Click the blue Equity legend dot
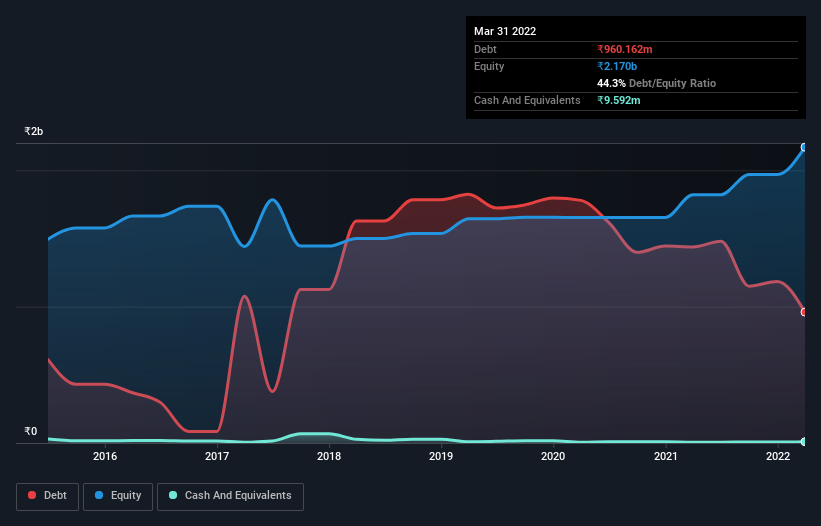 pos(99,495)
